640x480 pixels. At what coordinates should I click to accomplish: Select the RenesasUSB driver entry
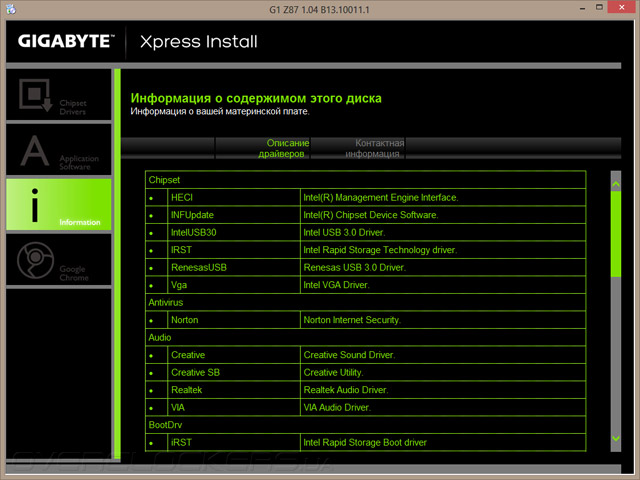click(199, 268)
